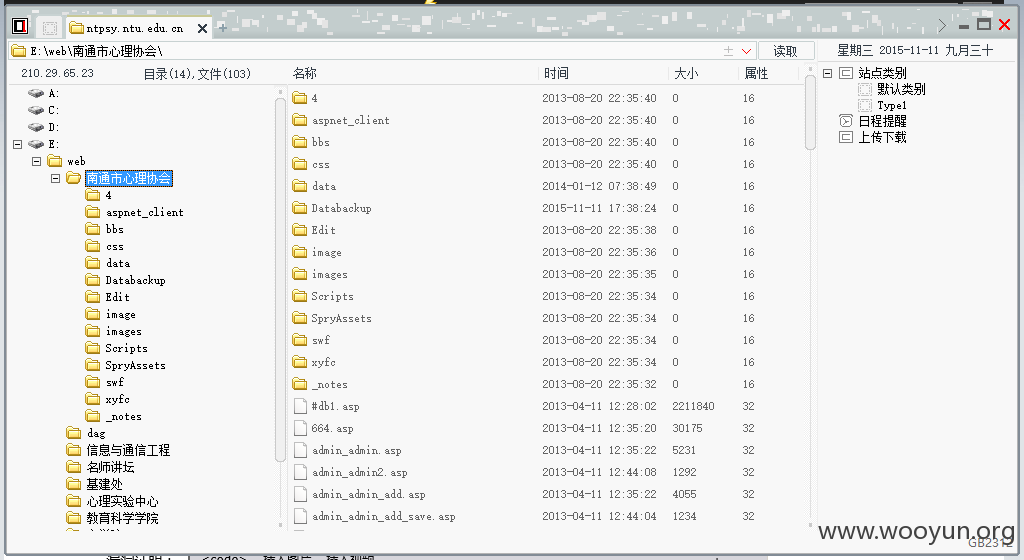The image size is (1024, 560).
Task: Sort by 时间 column header
Action: tap(556, 73)
